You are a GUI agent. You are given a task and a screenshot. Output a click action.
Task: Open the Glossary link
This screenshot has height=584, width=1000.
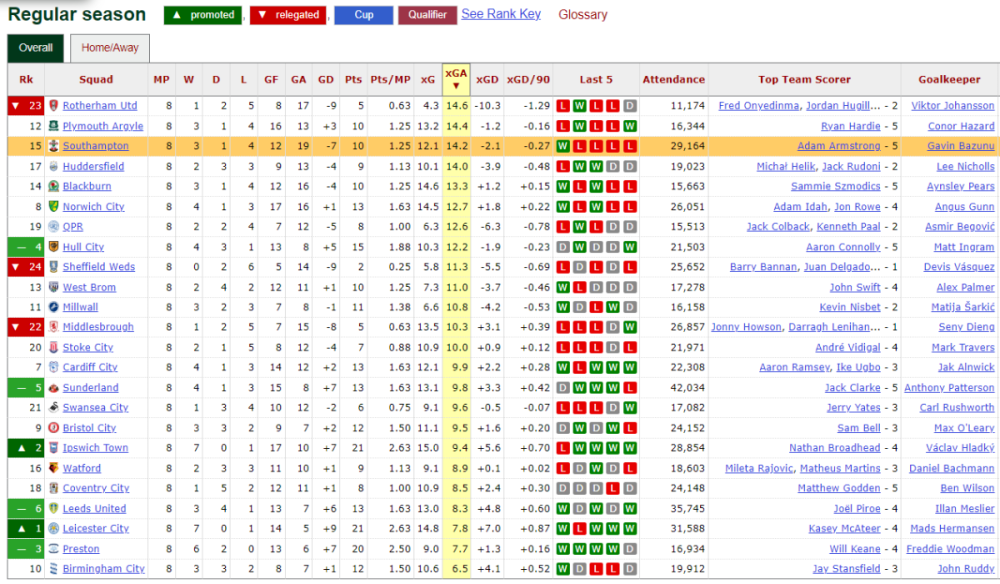click(x=582, y=15)
